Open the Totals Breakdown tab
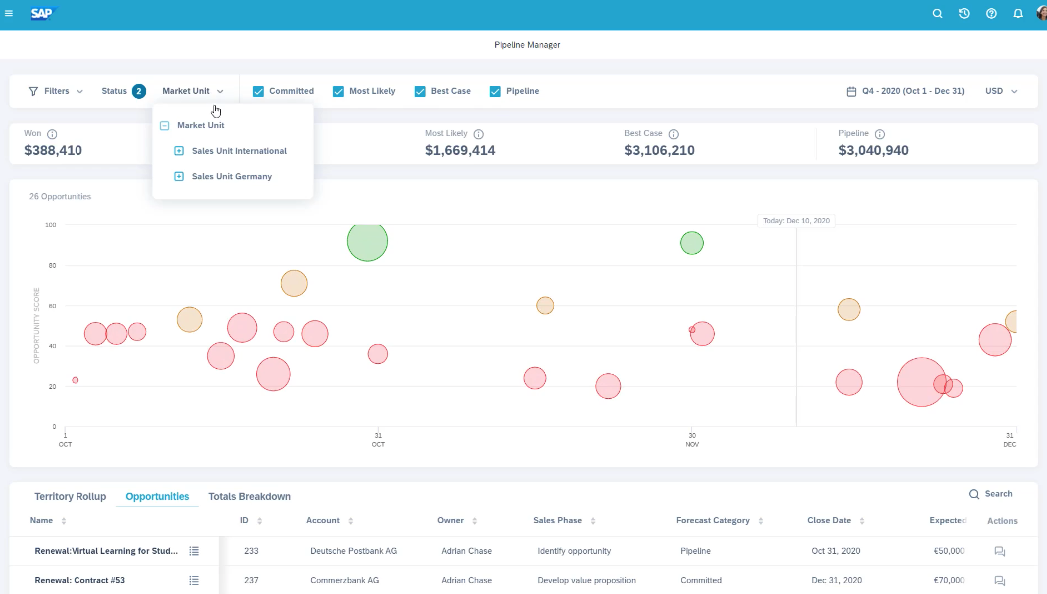This screenshot has height=594, width=1047. (x=248, y=496)
